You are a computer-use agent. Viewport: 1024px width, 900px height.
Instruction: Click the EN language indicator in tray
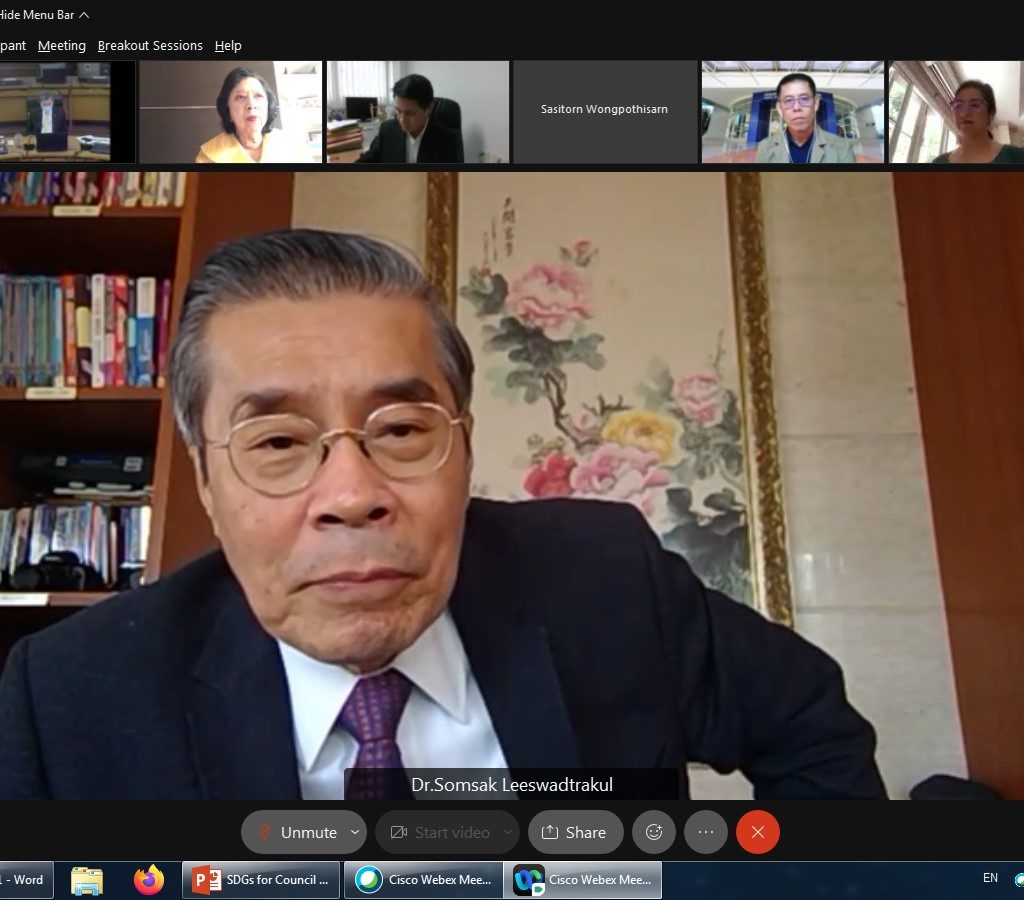[x=990, y=878]
